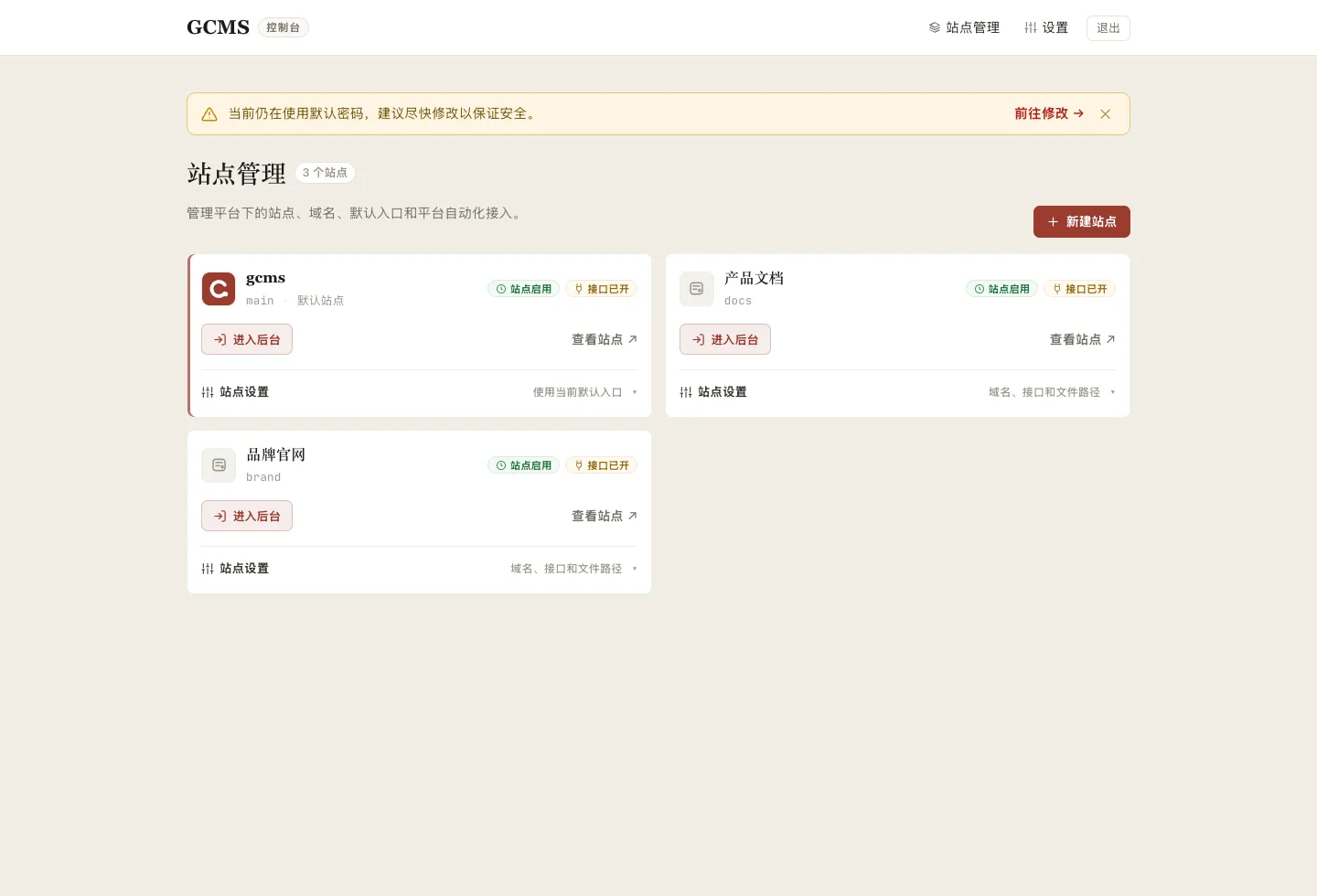Open 站点管理 in the top navigation
1317x896 pixels.
click(x=964, y=27)
